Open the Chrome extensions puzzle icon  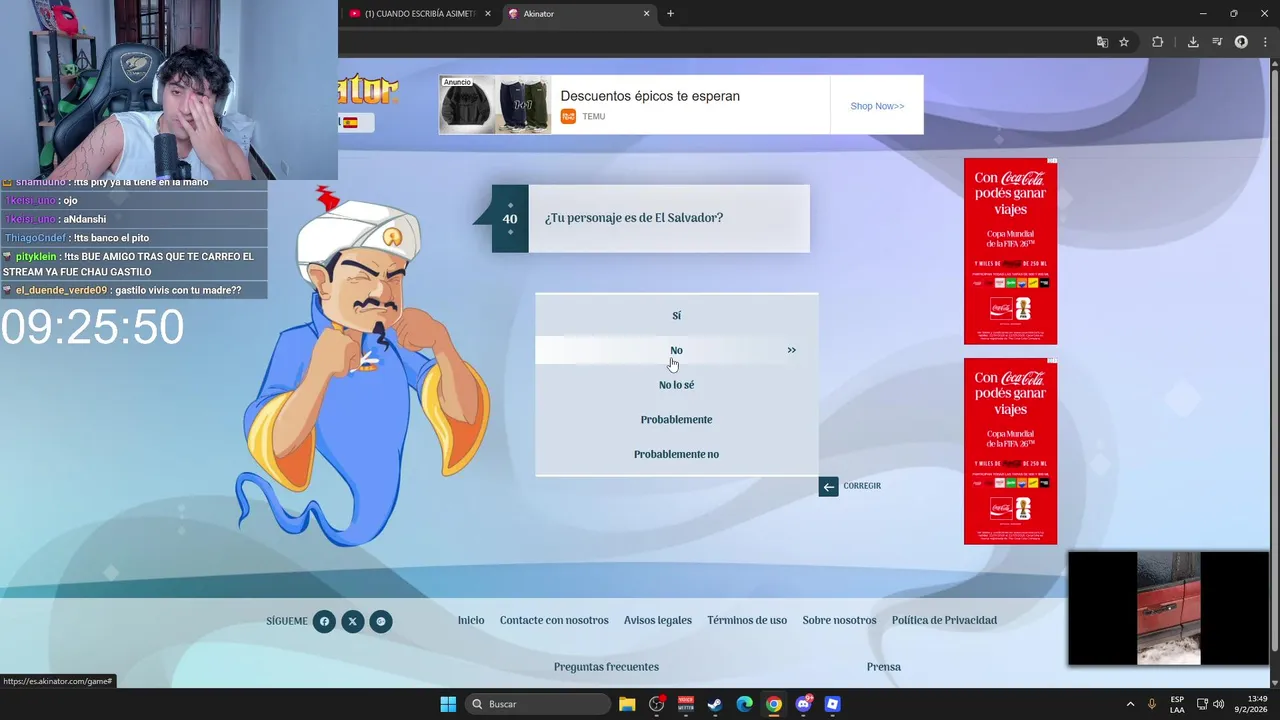tap(1158, 42)
